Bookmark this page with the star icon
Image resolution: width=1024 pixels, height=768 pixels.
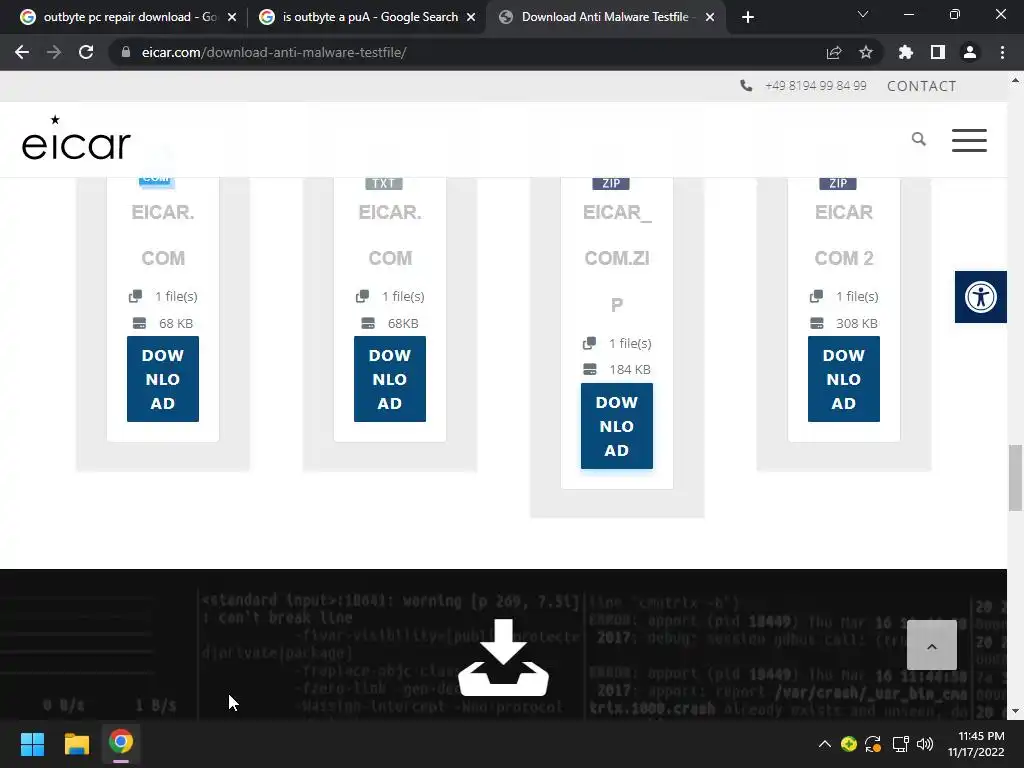(x=866, y=52)
